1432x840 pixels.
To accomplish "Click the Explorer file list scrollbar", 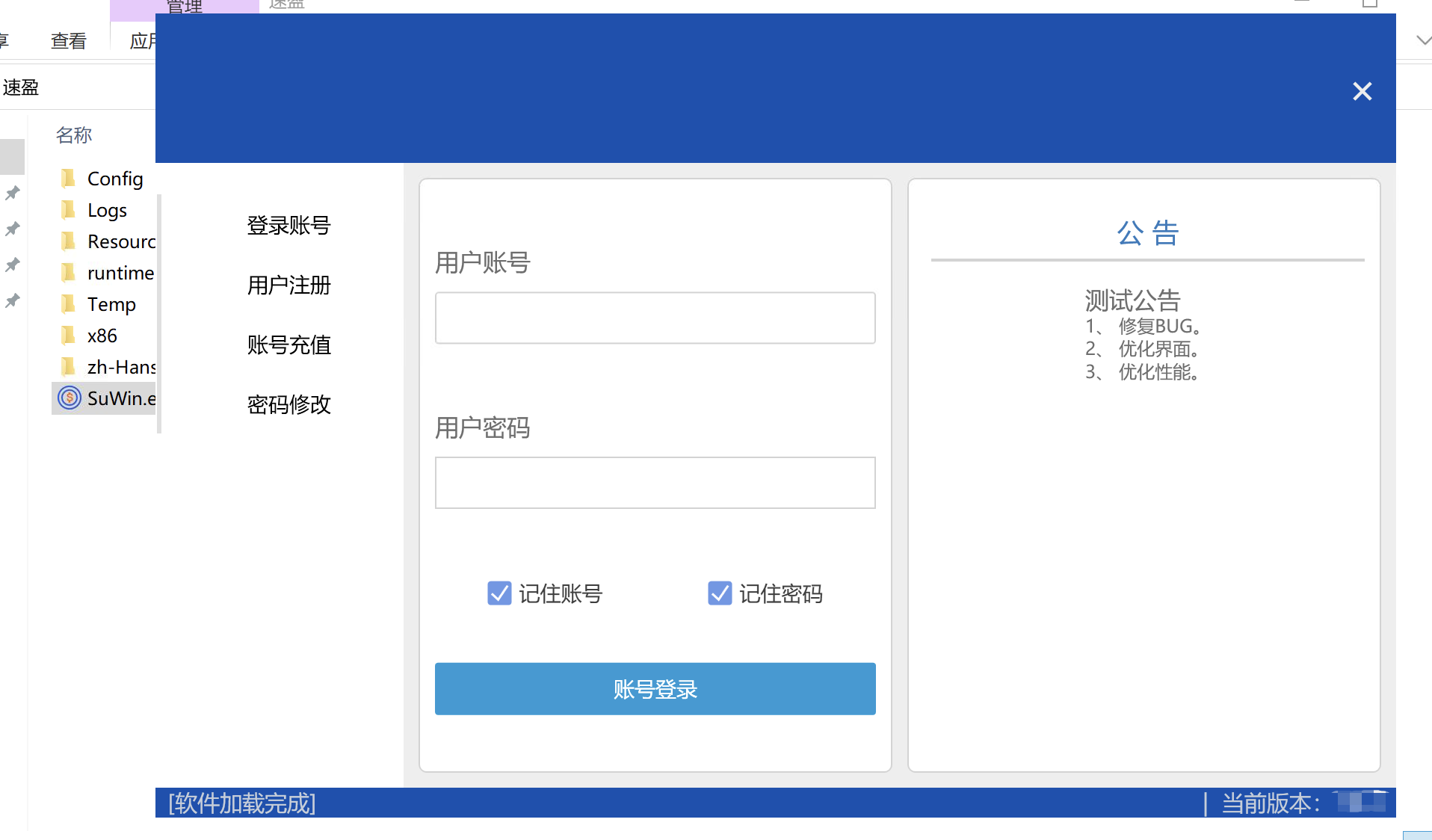I will click(x=159, y=314).
